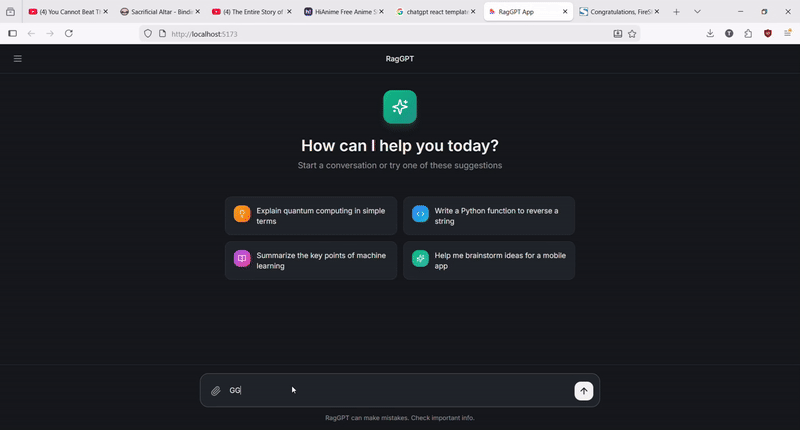Open the tracking protection shield icon
Screen dimensions: 800x430
click(x=147, y=34)
